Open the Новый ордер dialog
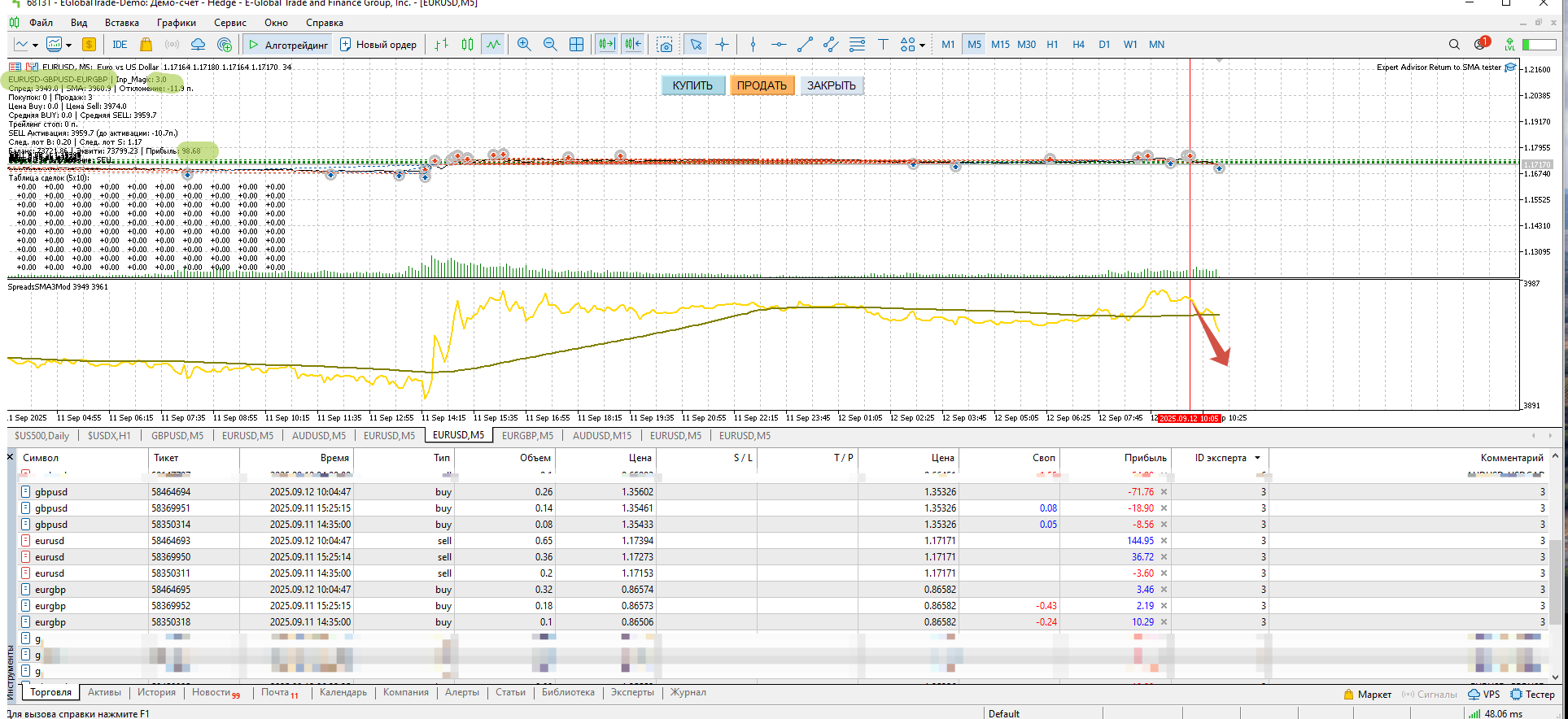Image resolution: width=1568 pixels, height=719 pixels. pyautogui.click(x=378, y=45)
